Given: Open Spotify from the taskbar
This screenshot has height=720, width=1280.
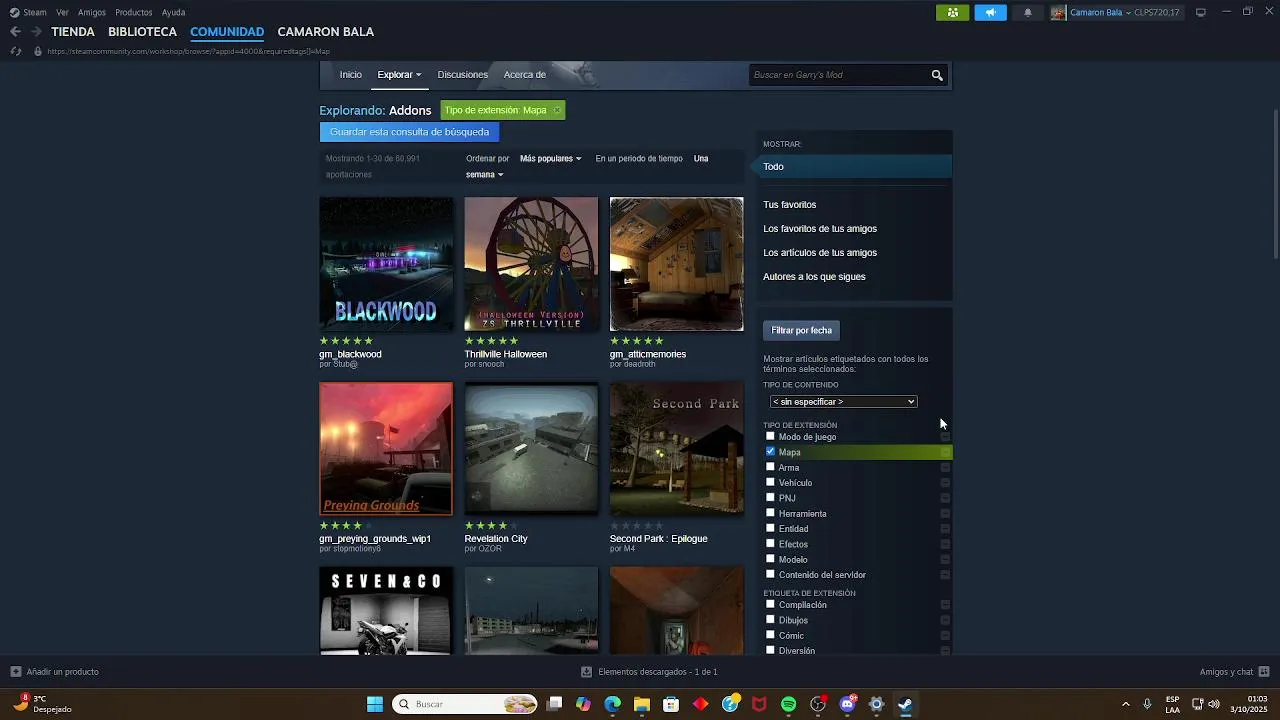Looking at the screenshot, I should click(788, 704).
